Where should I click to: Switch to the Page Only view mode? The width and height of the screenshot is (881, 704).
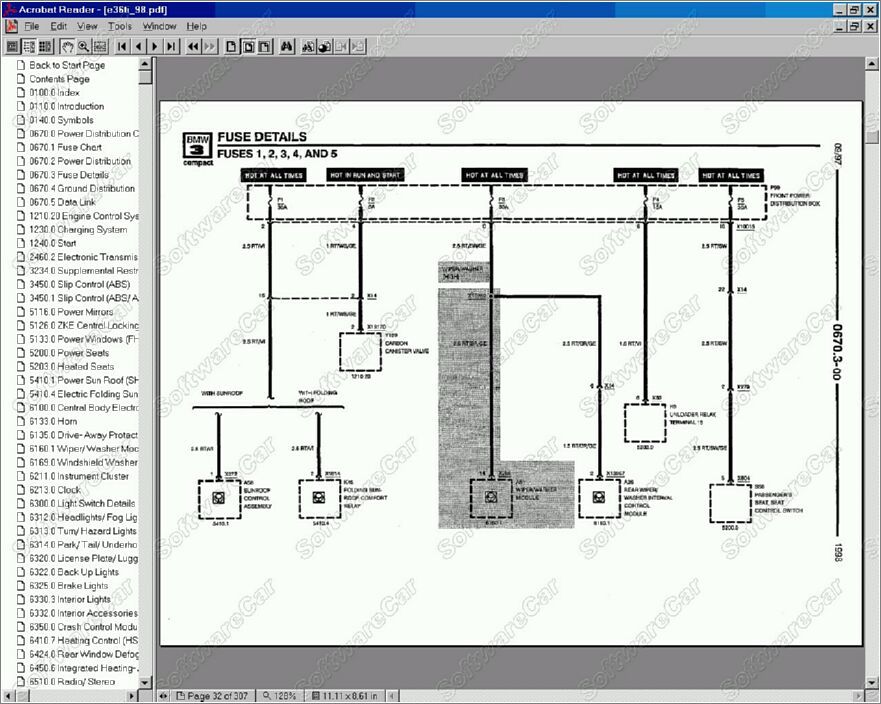[x=13, y=46]
